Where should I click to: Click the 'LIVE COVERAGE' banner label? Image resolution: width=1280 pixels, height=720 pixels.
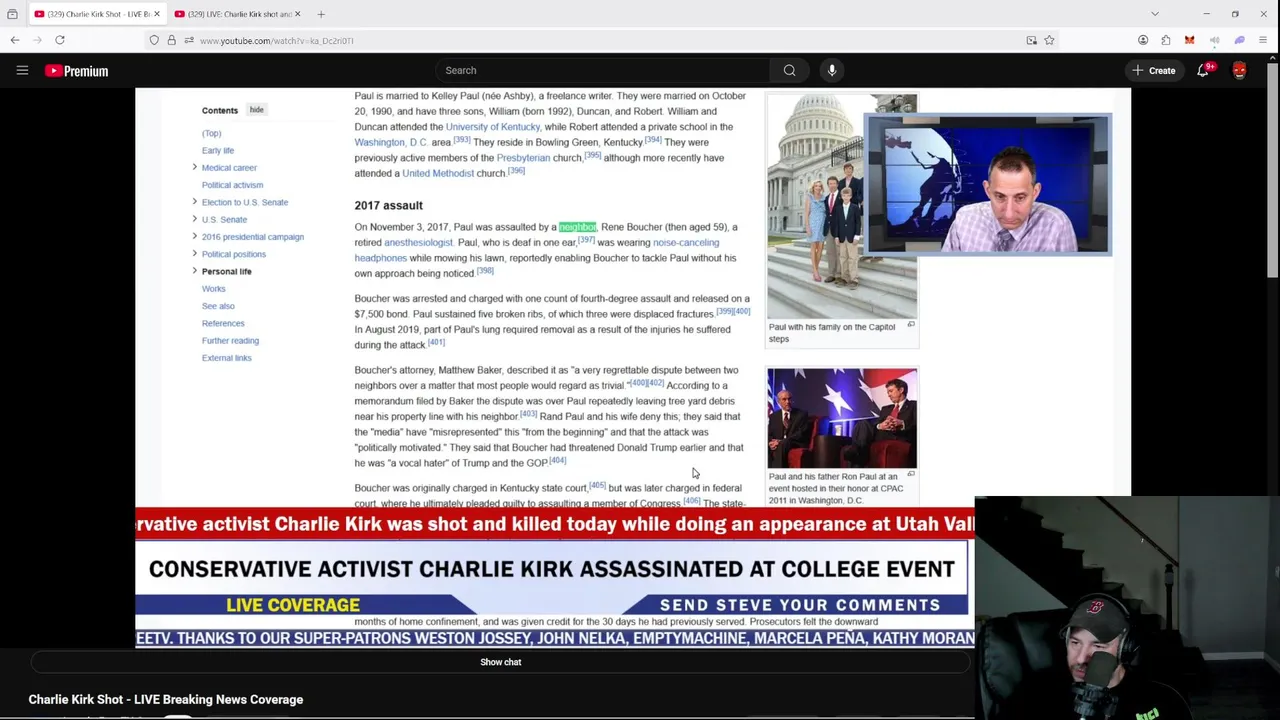[293, 605]
